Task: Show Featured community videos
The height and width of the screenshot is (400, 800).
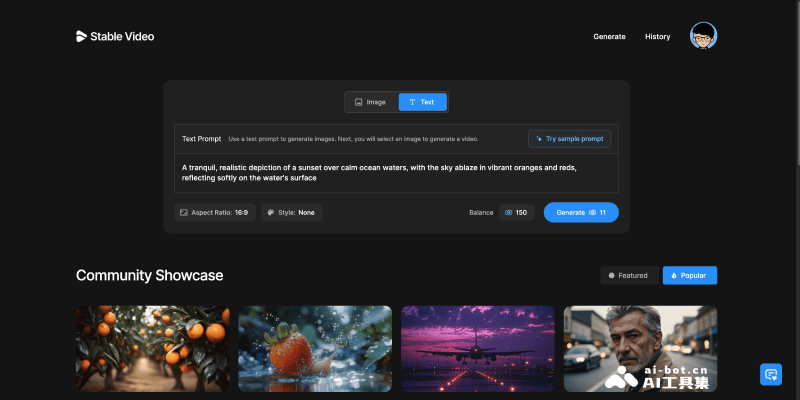Action: tap(627, 275)
